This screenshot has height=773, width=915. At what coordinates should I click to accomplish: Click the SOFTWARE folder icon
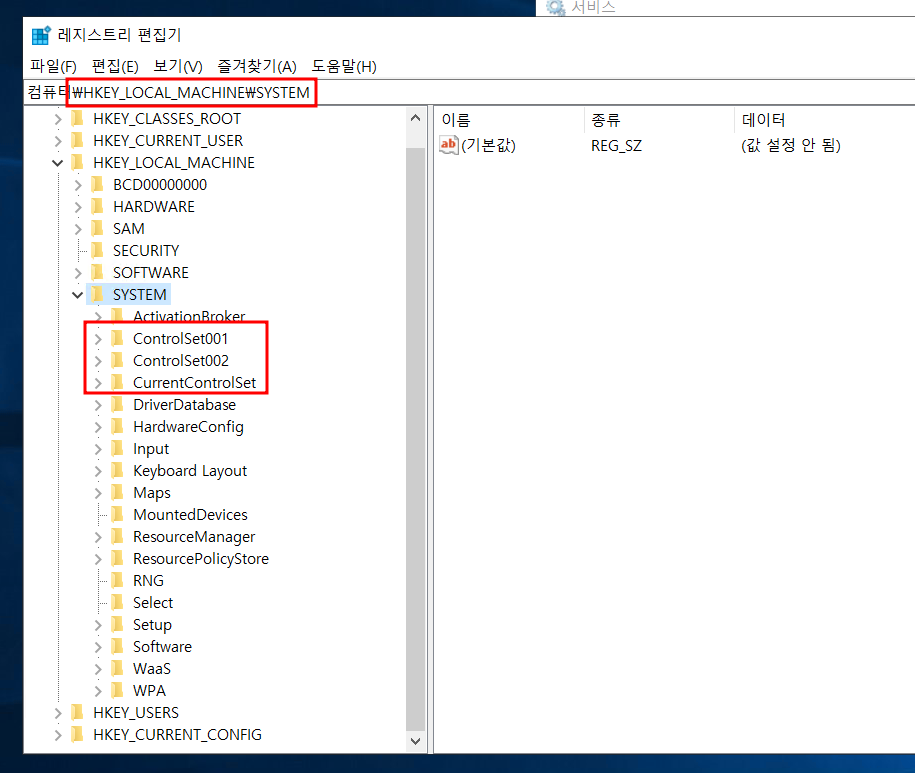point(97,272)
